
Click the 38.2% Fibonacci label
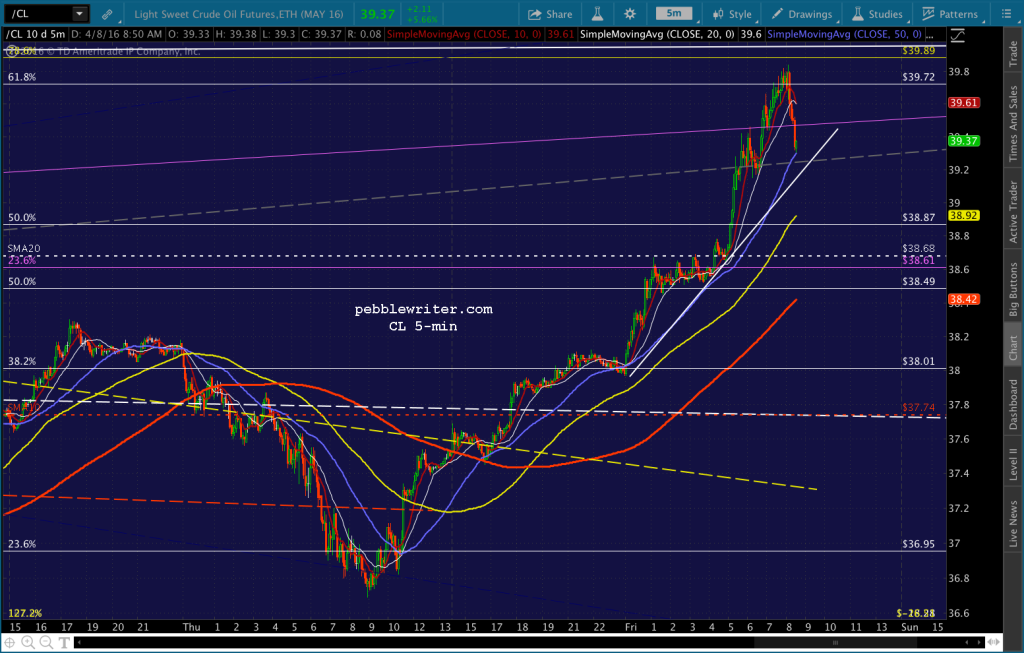[x=22, y=361]
